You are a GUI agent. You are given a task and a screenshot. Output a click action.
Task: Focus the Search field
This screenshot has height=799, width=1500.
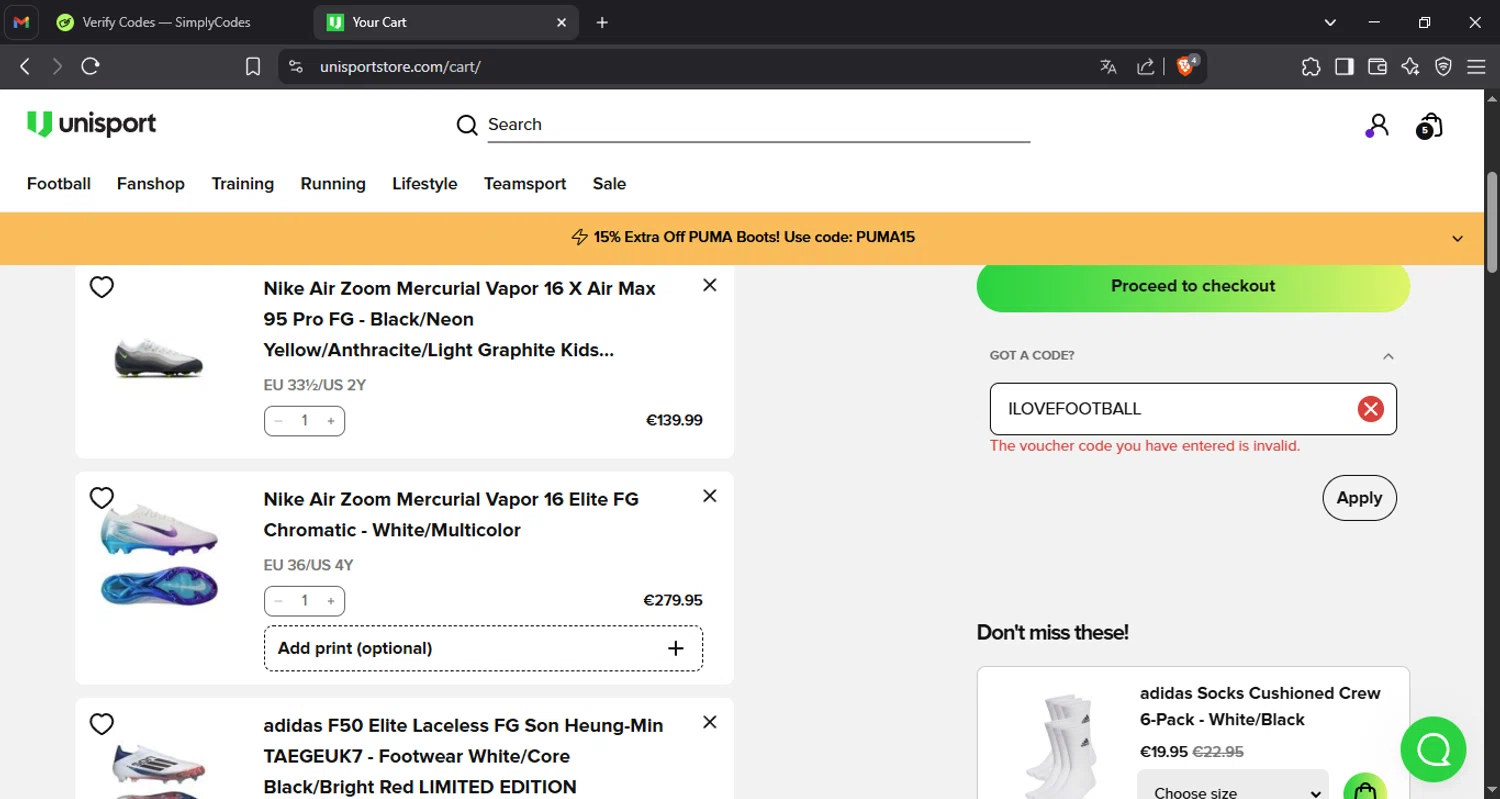pyautogui.click(x=759, y=125)
